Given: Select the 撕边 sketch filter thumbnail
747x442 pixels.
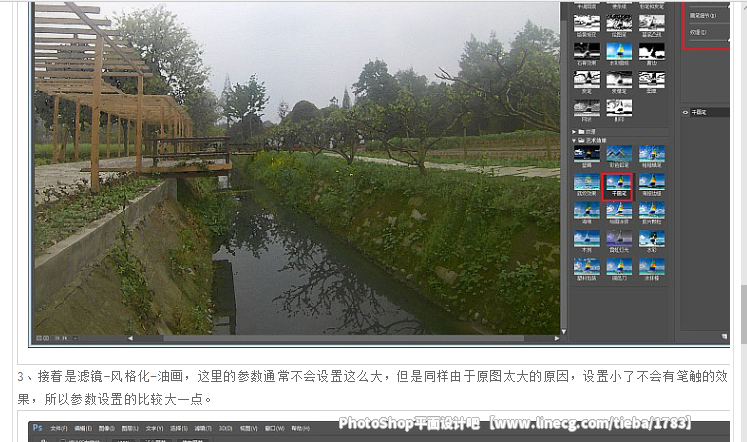Looking at the screenshot, I should coord(651,51).
